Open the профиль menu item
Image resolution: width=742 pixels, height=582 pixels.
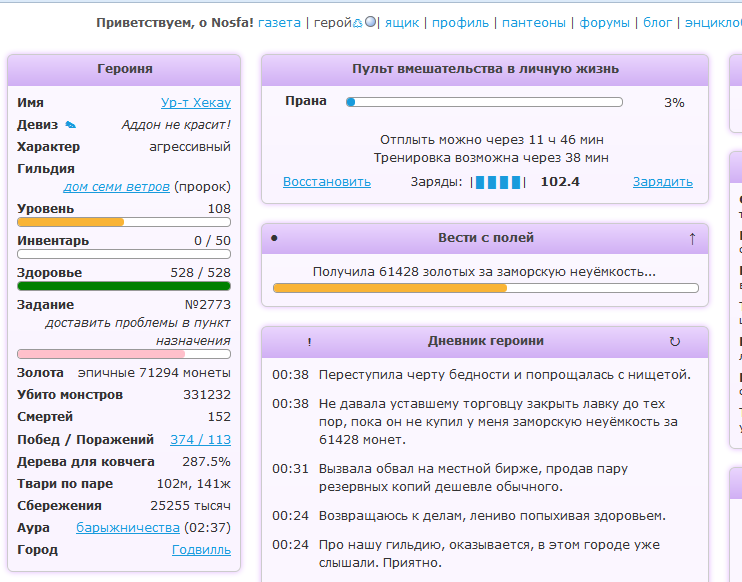tap(460, 22)
